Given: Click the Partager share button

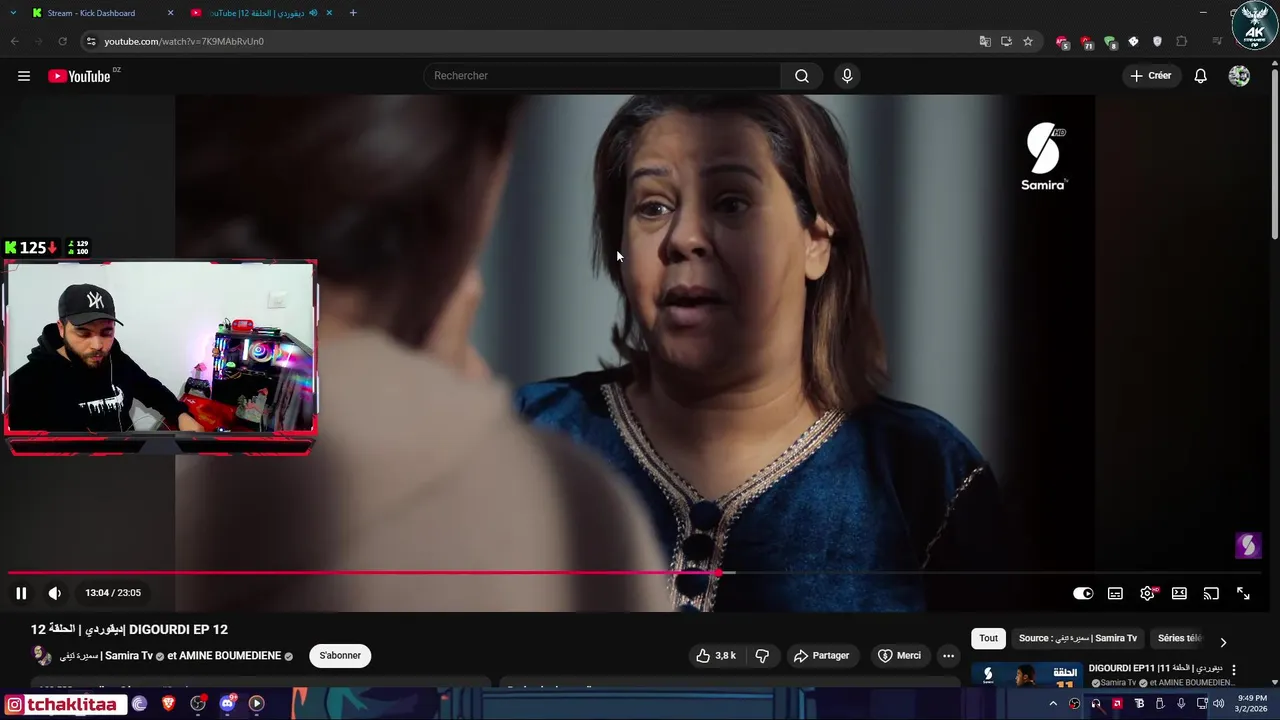Looking at the screenshot, I should click(821, 656).
